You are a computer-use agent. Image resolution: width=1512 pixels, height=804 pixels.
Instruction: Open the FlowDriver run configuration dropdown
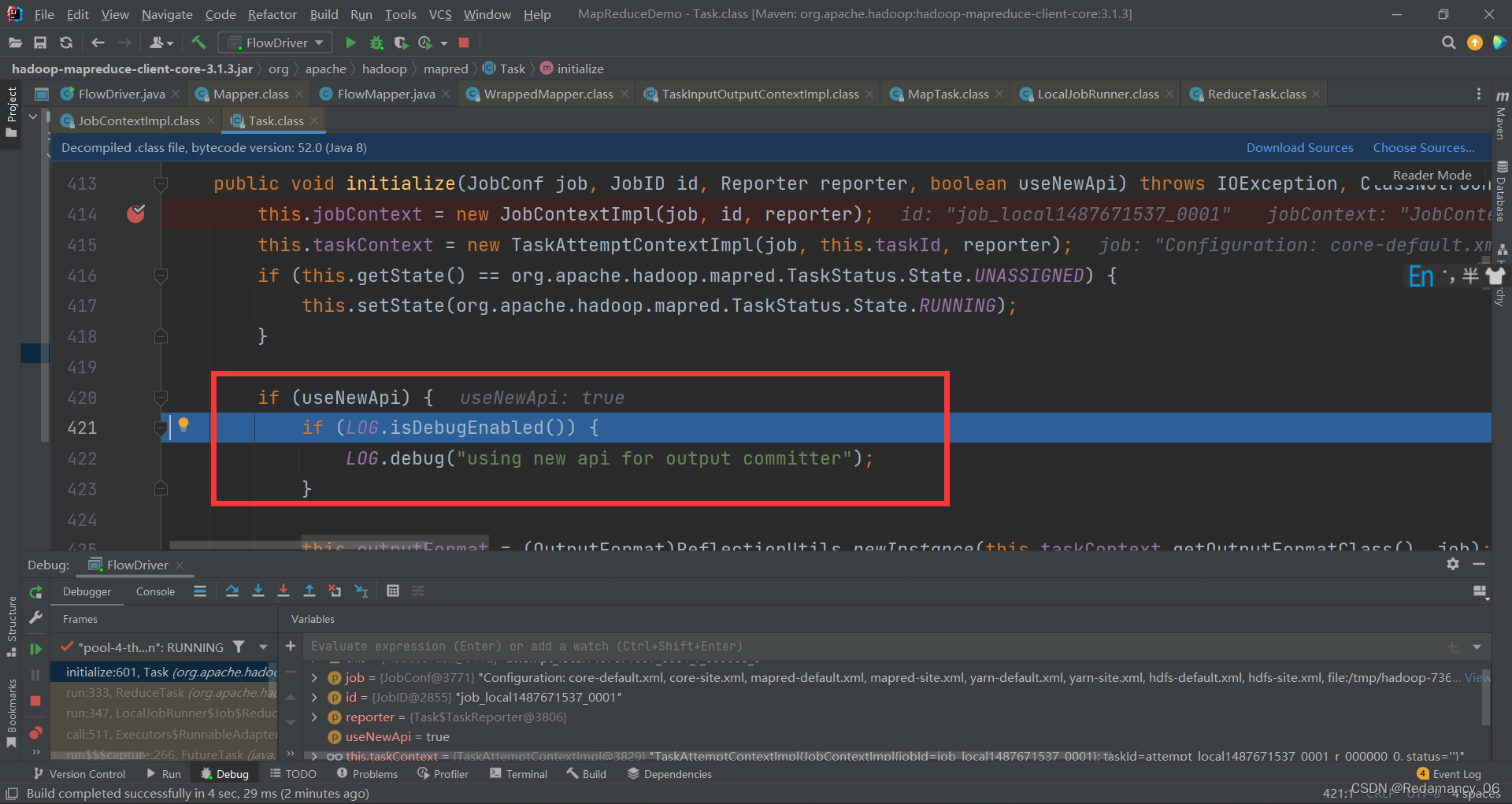275,43
